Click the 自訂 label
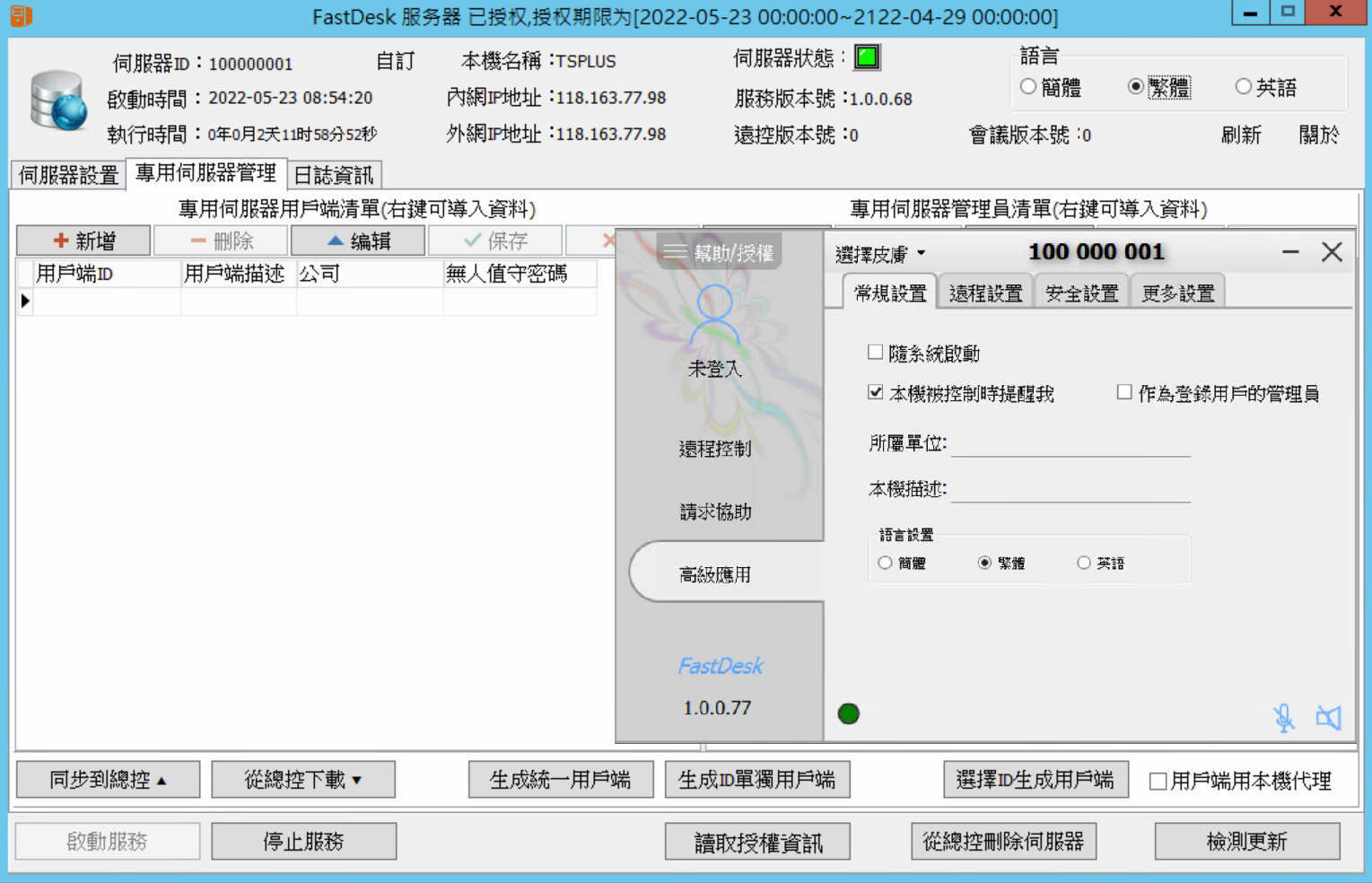The width and height of the screenshot is (1372, 883). coord(396,61)
